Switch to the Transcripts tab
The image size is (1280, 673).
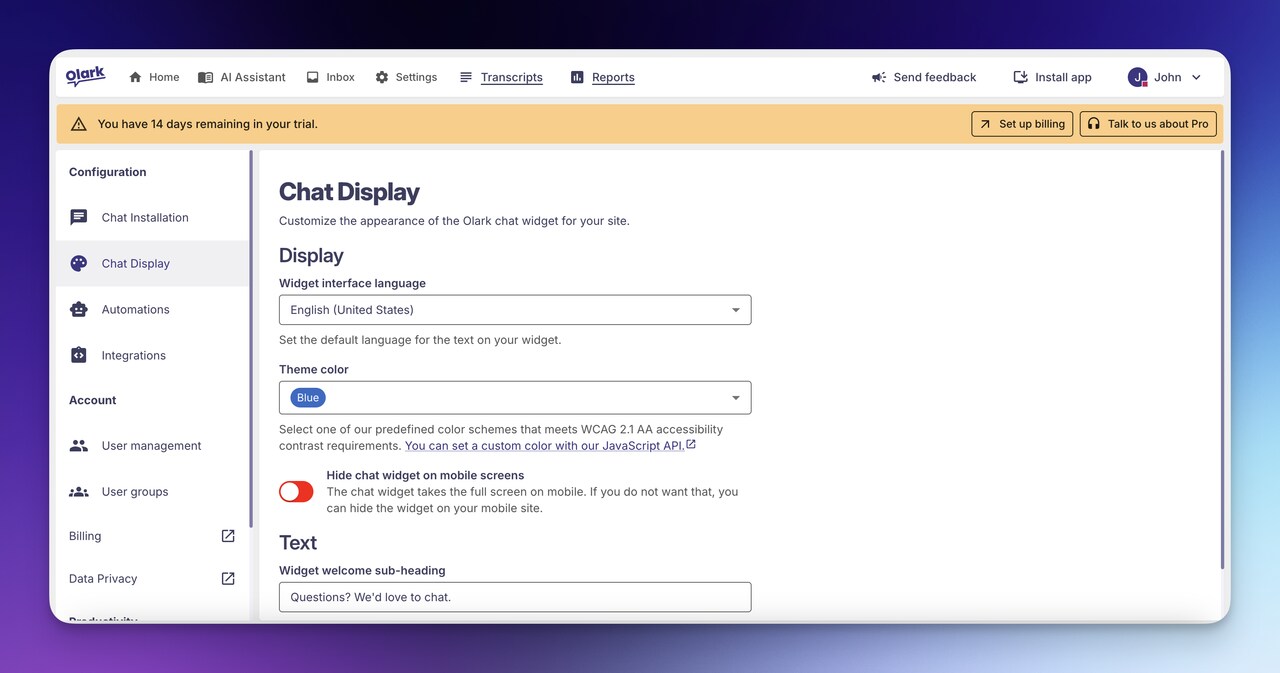[511, 77]
